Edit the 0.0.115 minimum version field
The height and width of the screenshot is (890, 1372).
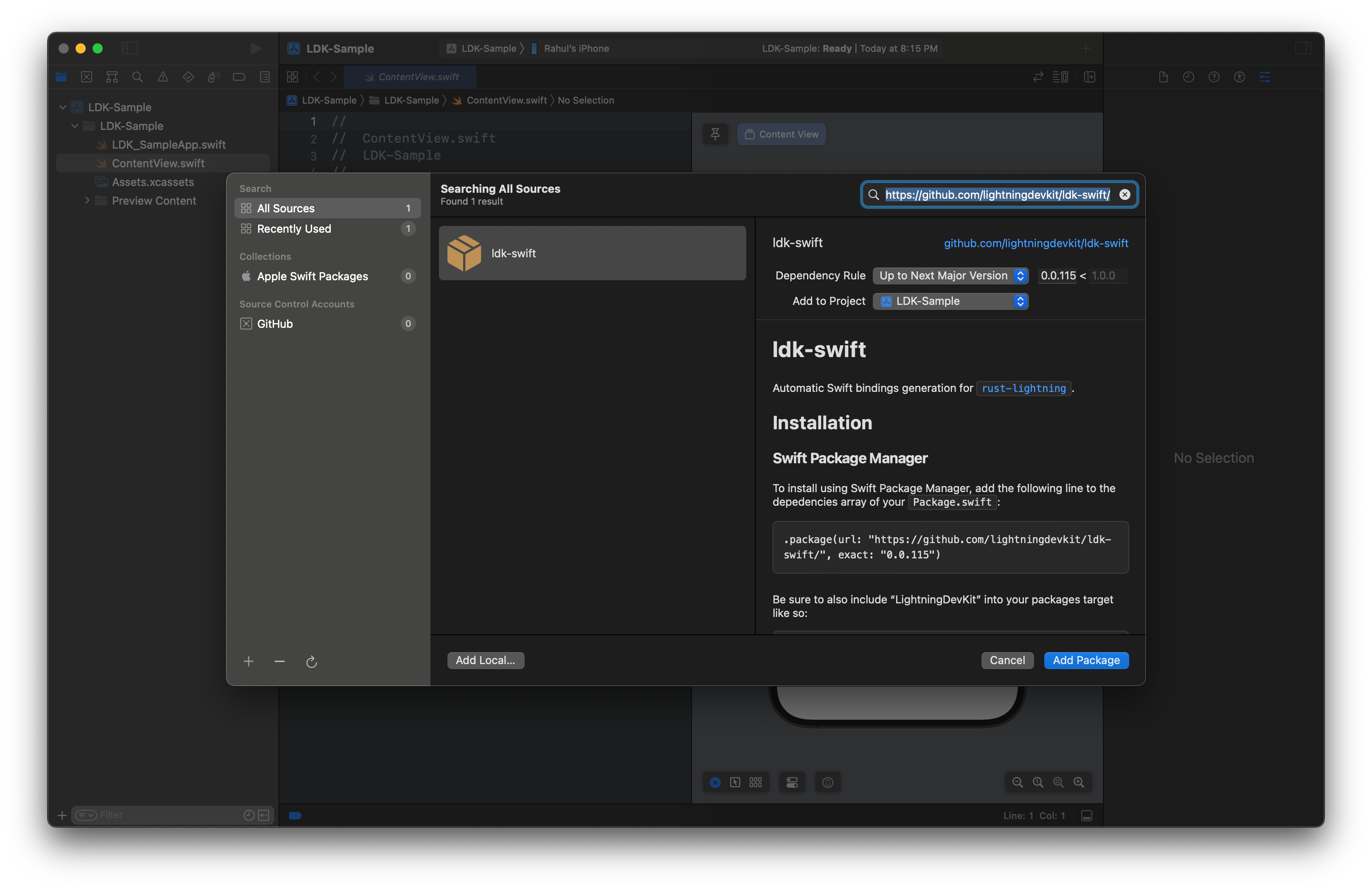click(x=1057, y=276)
